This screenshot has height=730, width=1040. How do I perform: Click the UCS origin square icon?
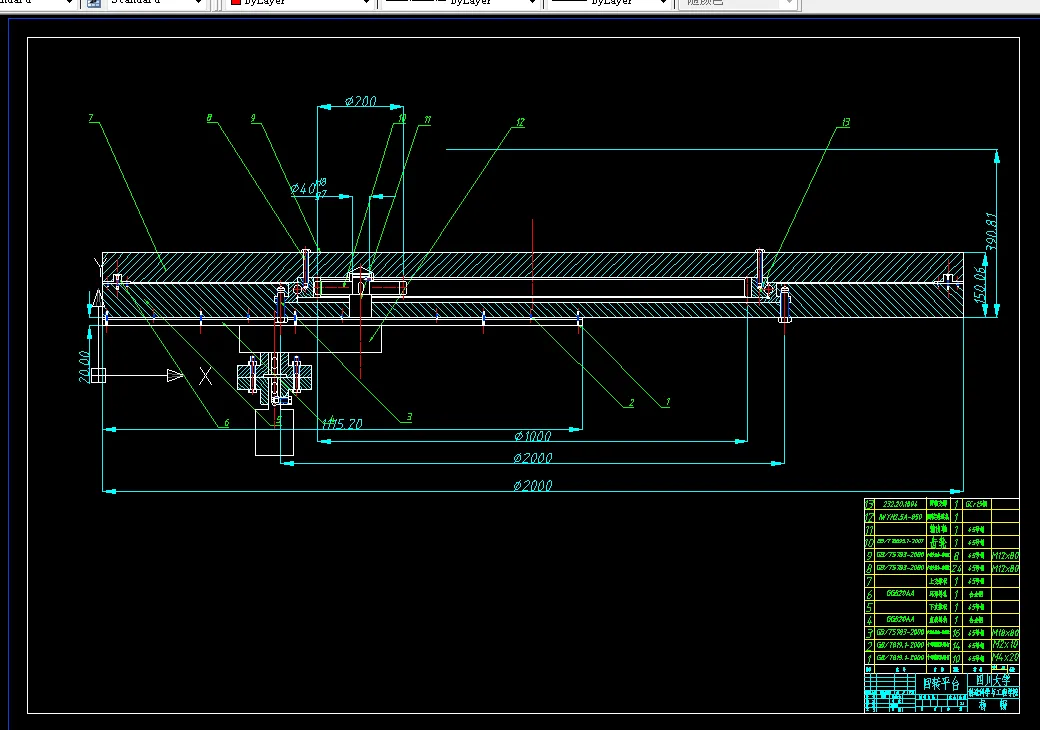pyautogui.click(x=98, y=375)
